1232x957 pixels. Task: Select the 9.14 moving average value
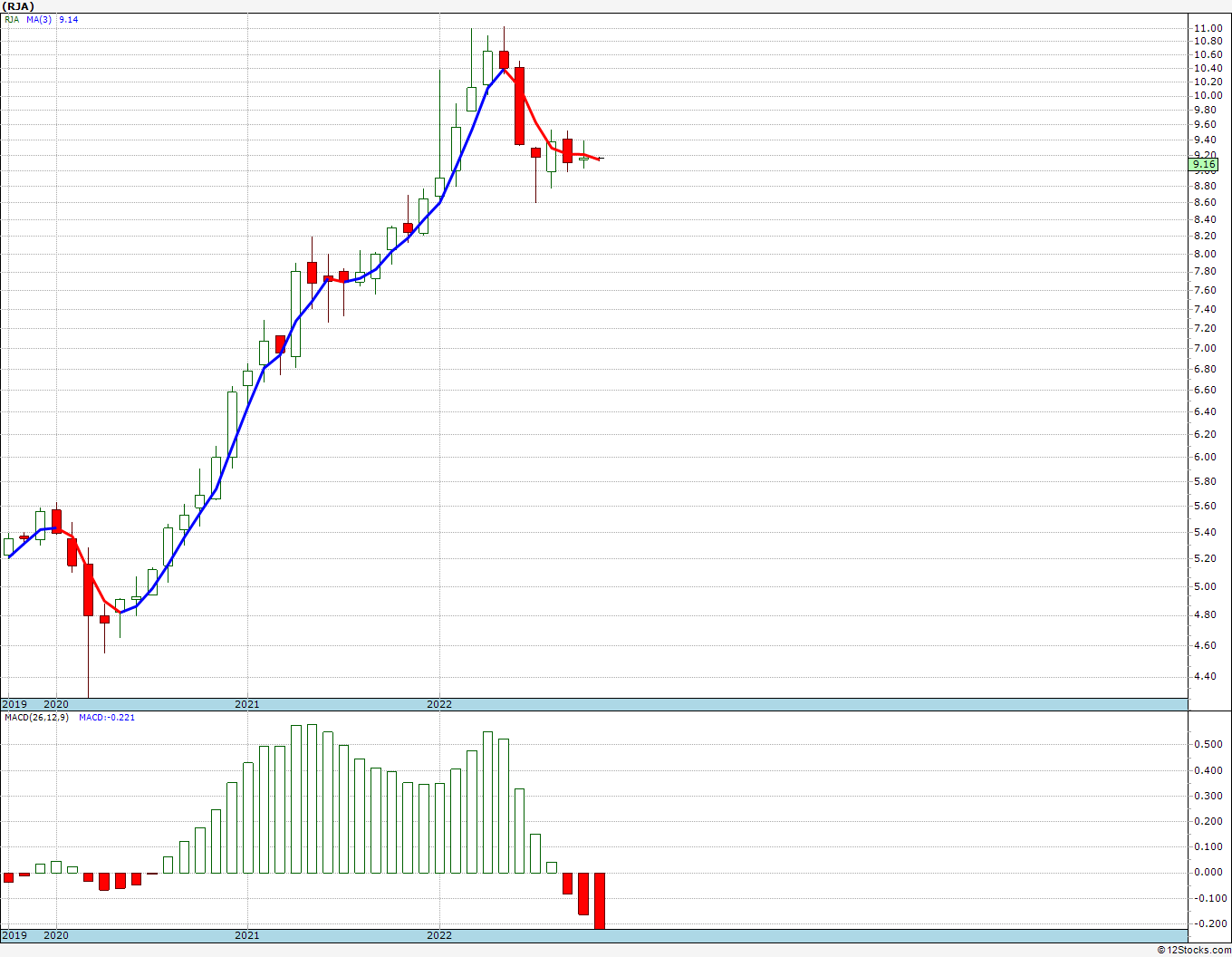tap(68, 19)
